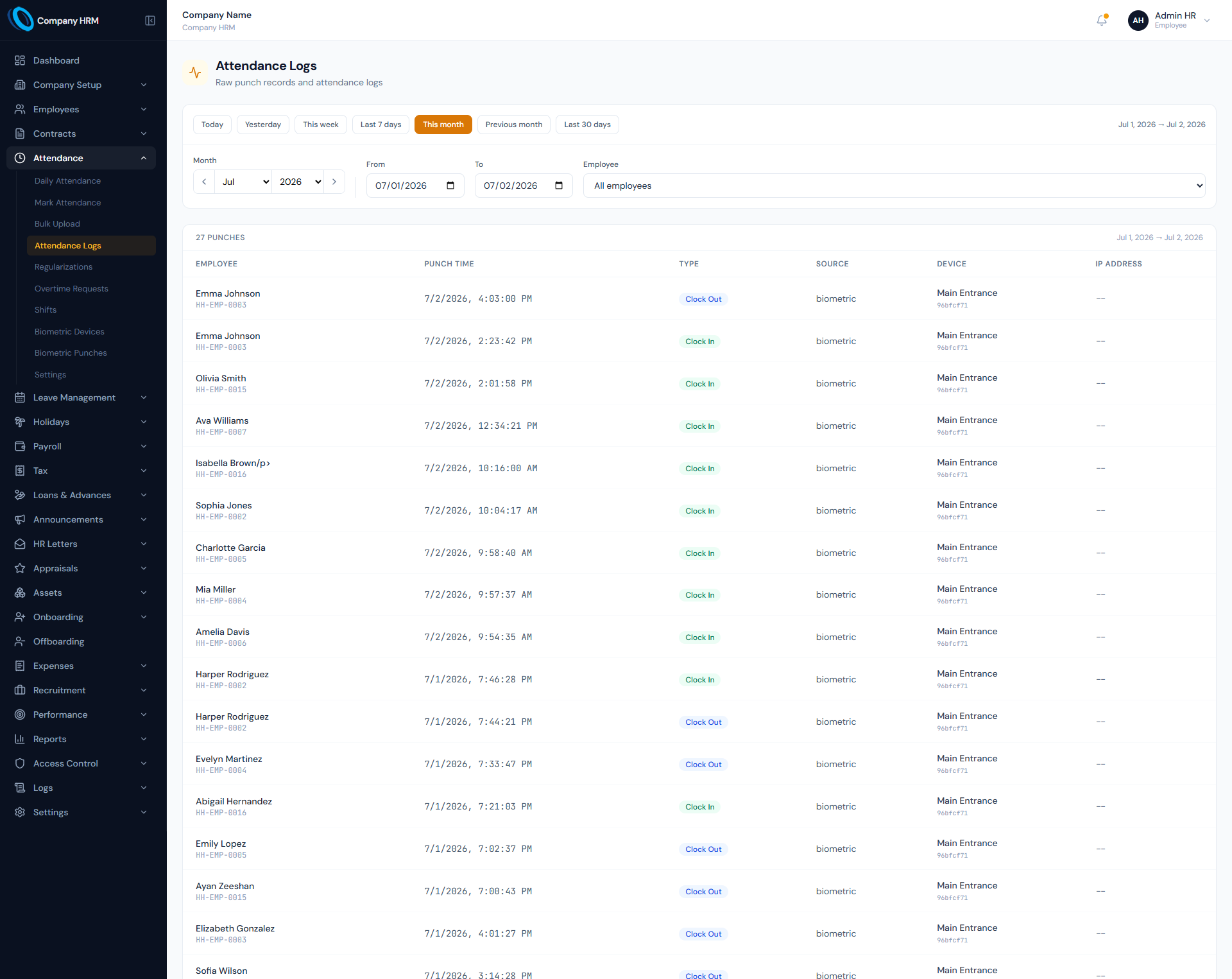Expand Company Setup submenu chevron

tap(144, 85)
